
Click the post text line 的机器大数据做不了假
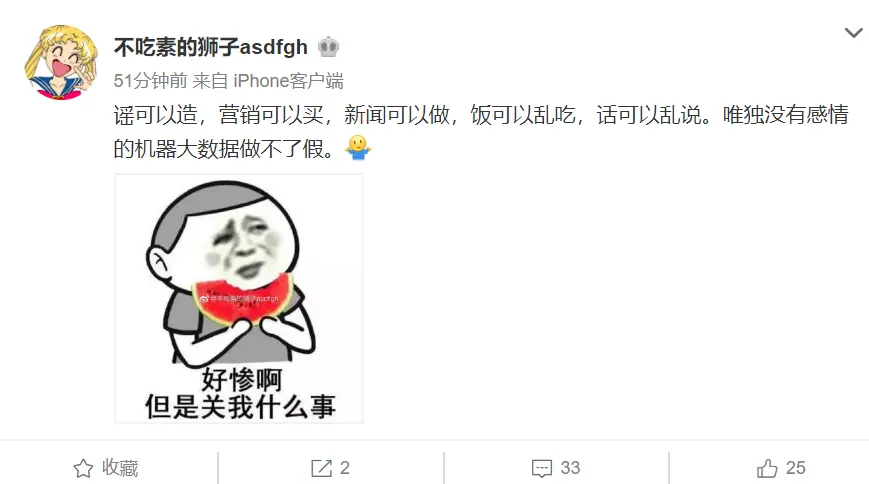tap(224, 149)
